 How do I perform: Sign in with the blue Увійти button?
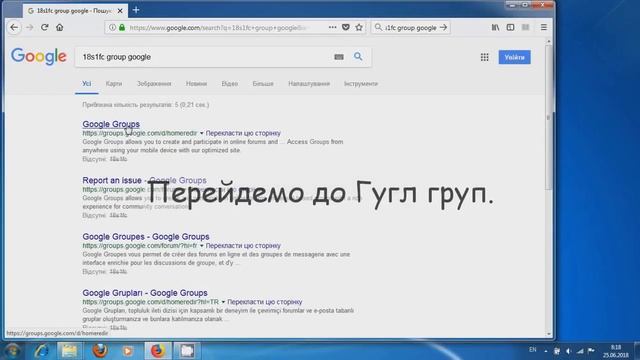pos(514,57)
